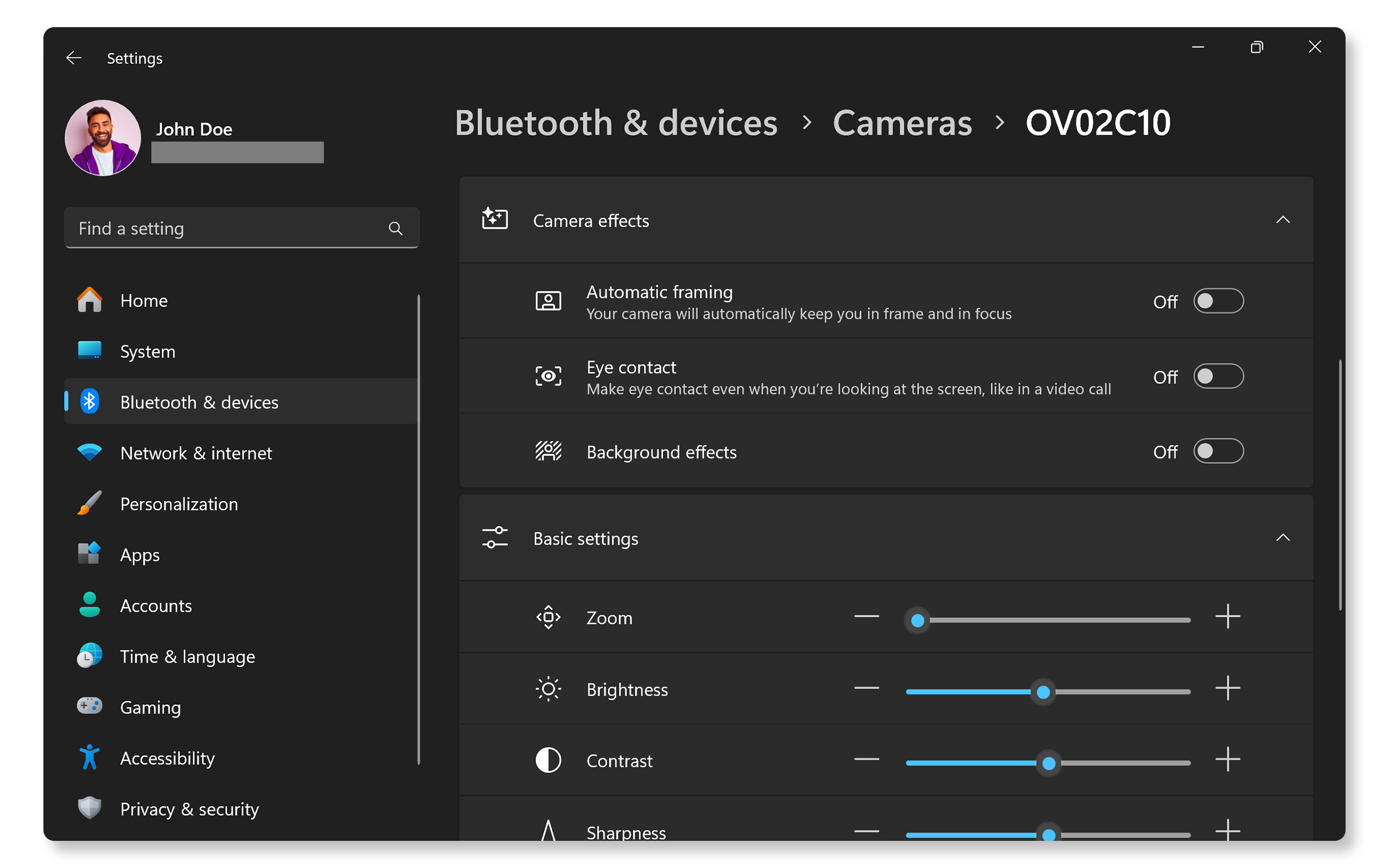This screenshot has height=868, width=1389.
Task: Click the Find a setting search box
Action: [241, 228]
